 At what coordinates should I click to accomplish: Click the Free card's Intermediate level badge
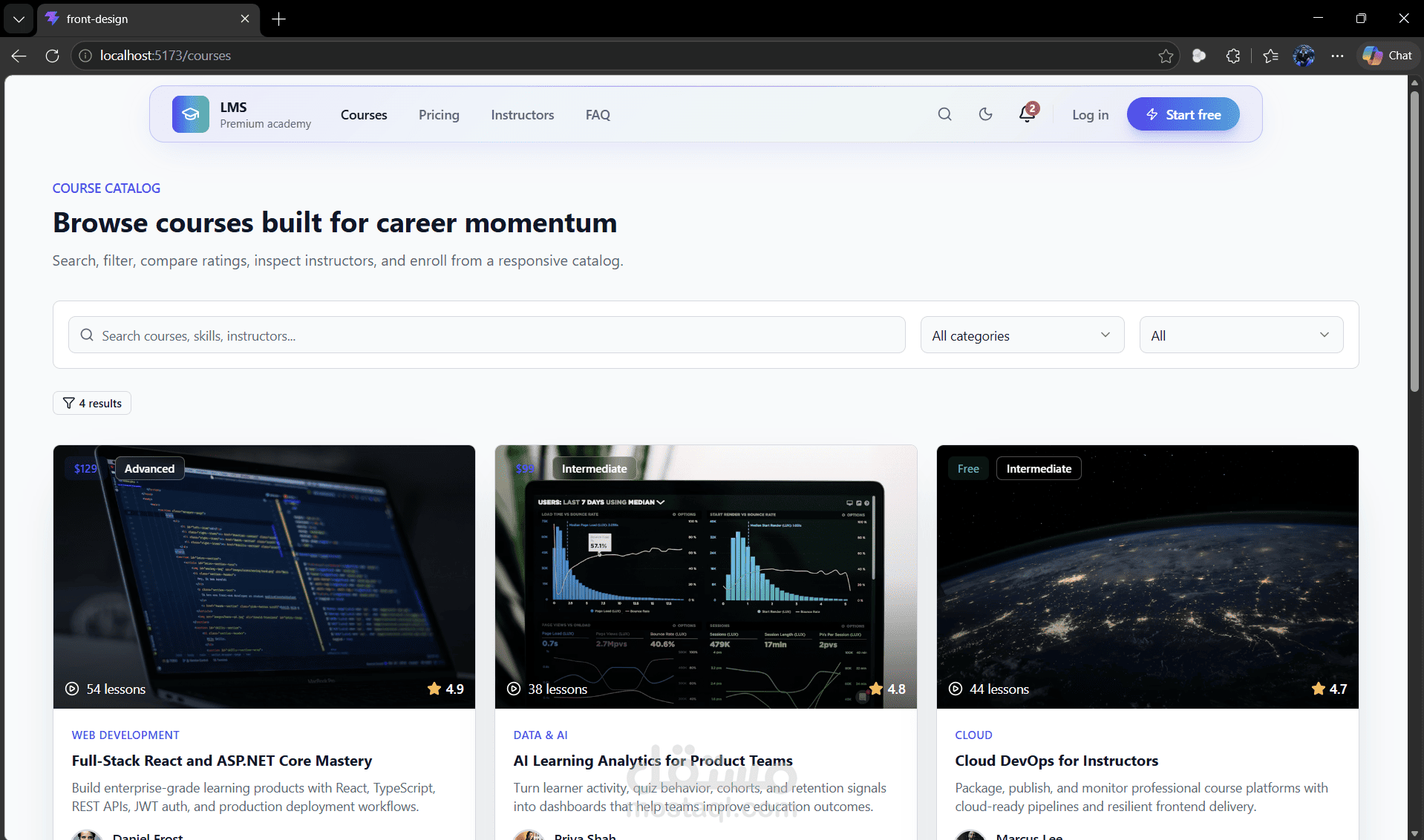(1039, 468)
